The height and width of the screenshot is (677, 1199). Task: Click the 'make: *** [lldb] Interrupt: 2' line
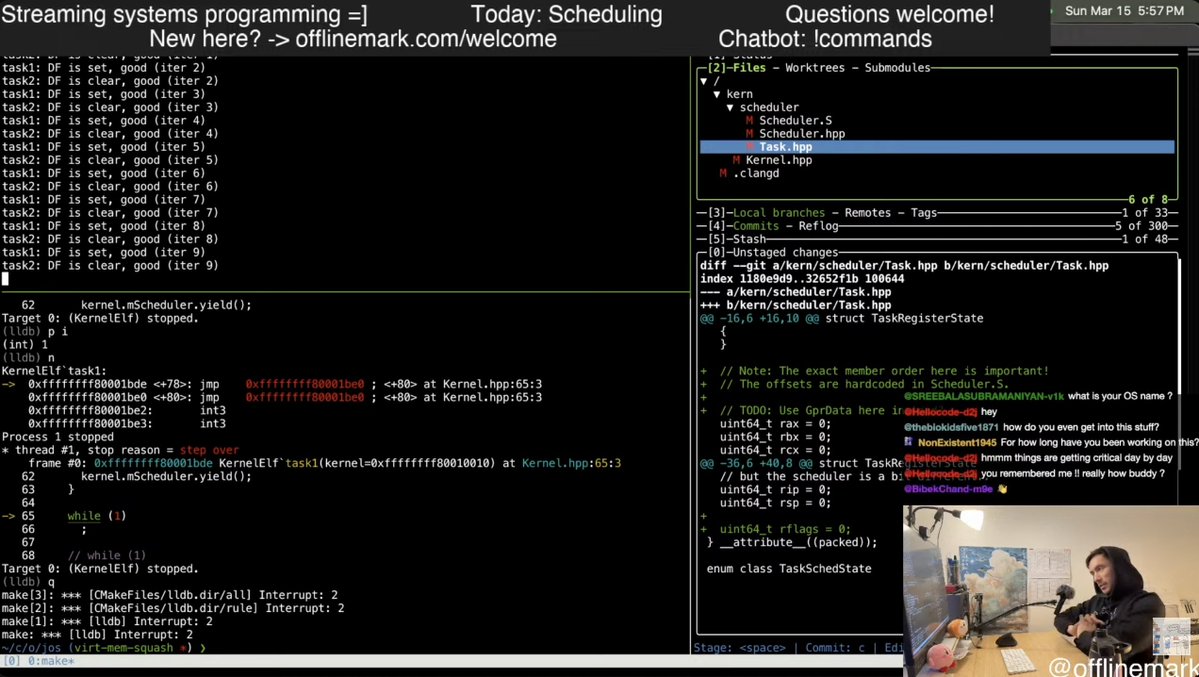click(97, 634)
